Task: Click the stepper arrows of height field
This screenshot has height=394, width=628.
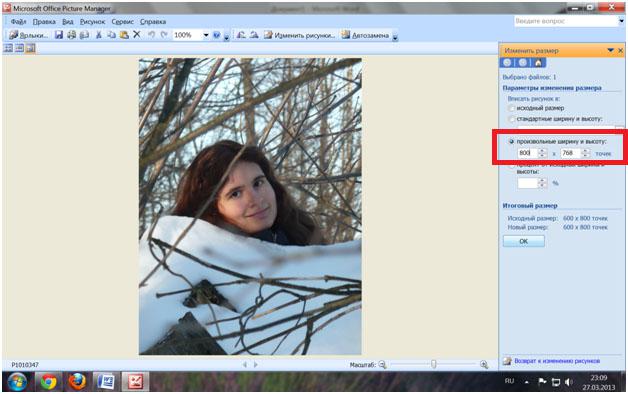Action: pyautogui.click(x=586, y=153)
